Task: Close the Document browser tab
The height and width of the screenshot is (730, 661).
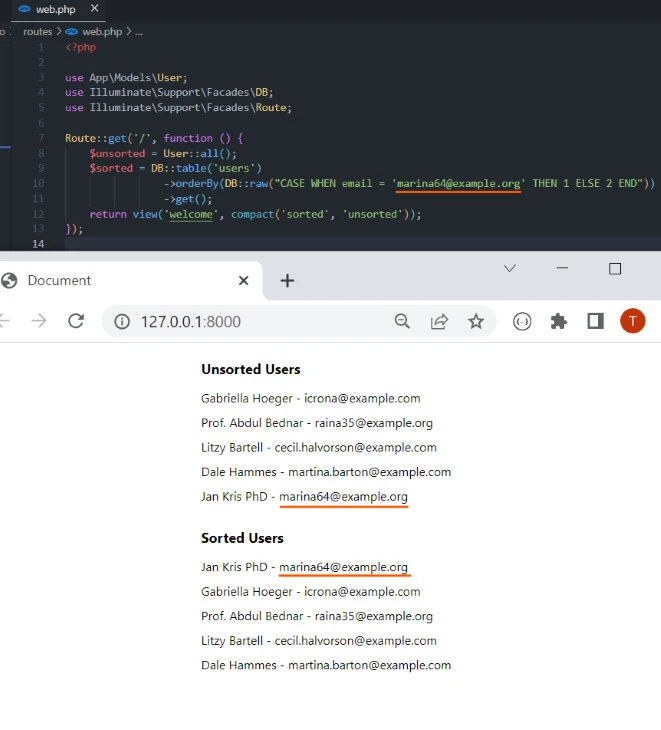Action: pos(243,281)
